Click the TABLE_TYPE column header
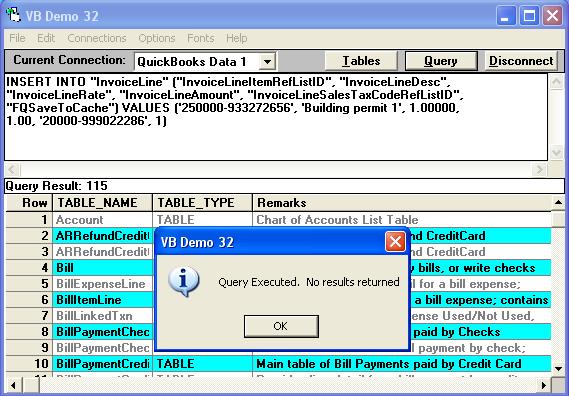 202,203
